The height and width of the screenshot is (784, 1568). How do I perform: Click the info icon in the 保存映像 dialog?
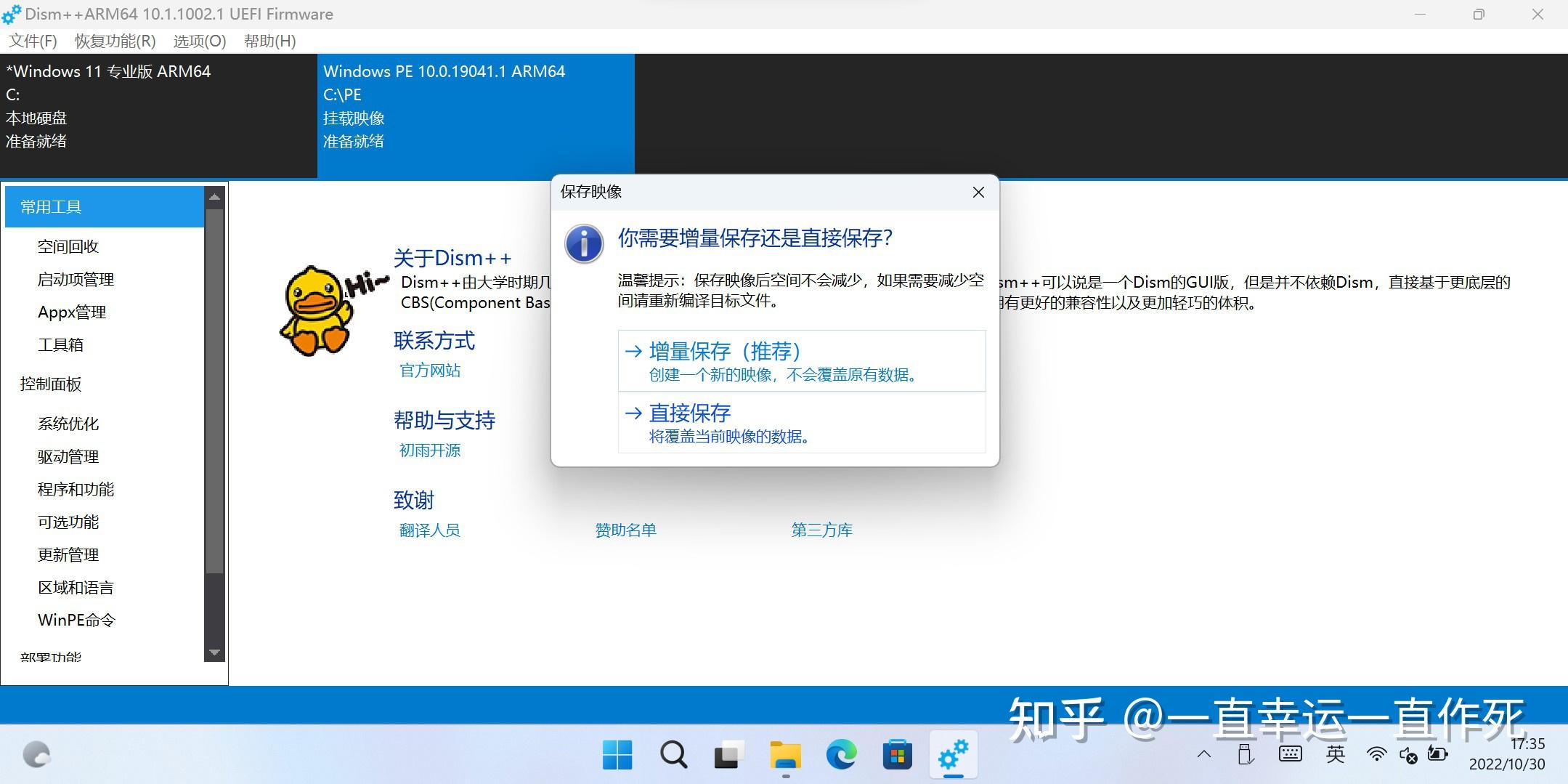tap(583, 243)
